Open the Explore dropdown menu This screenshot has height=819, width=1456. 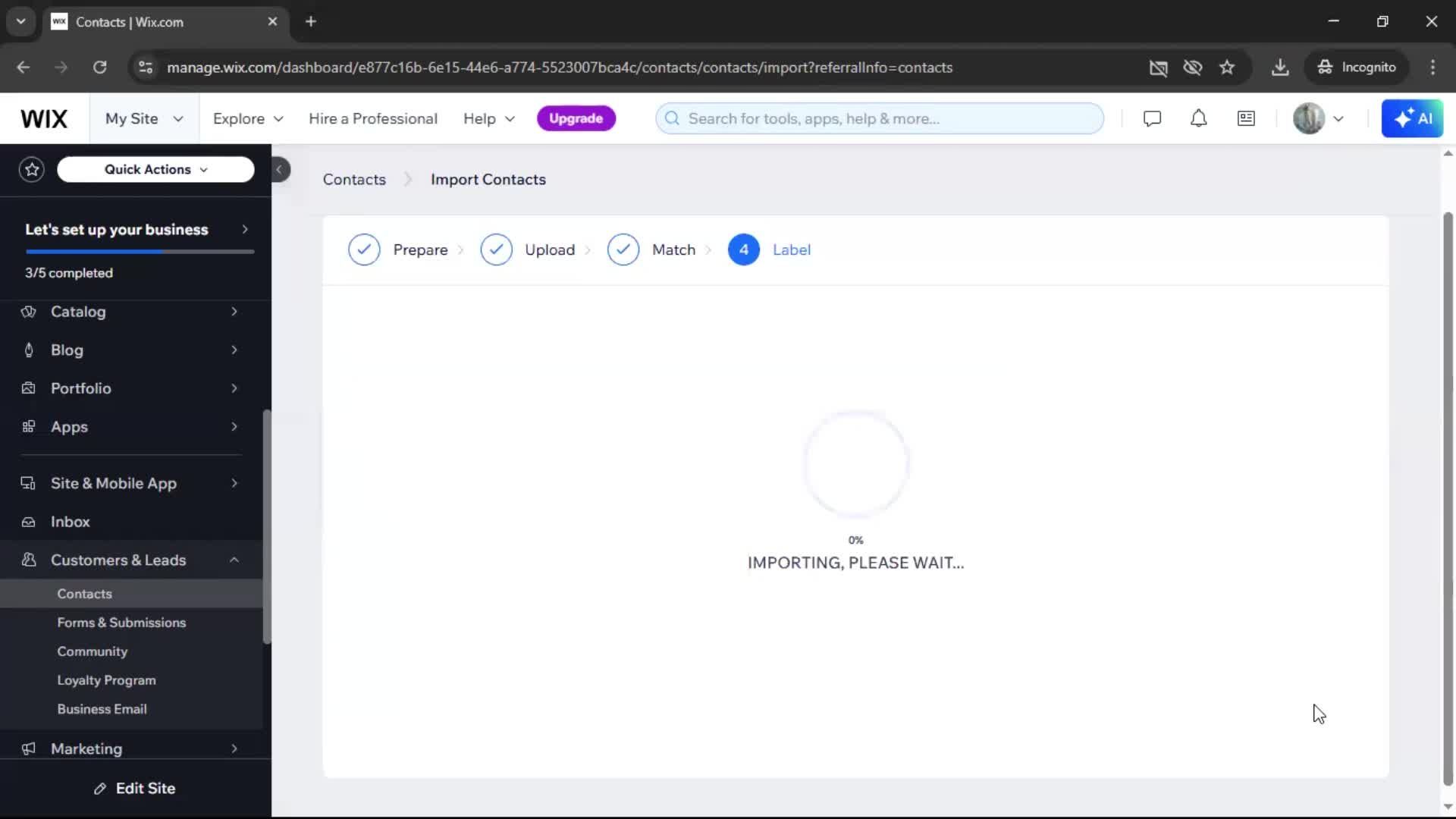point(248,119)
